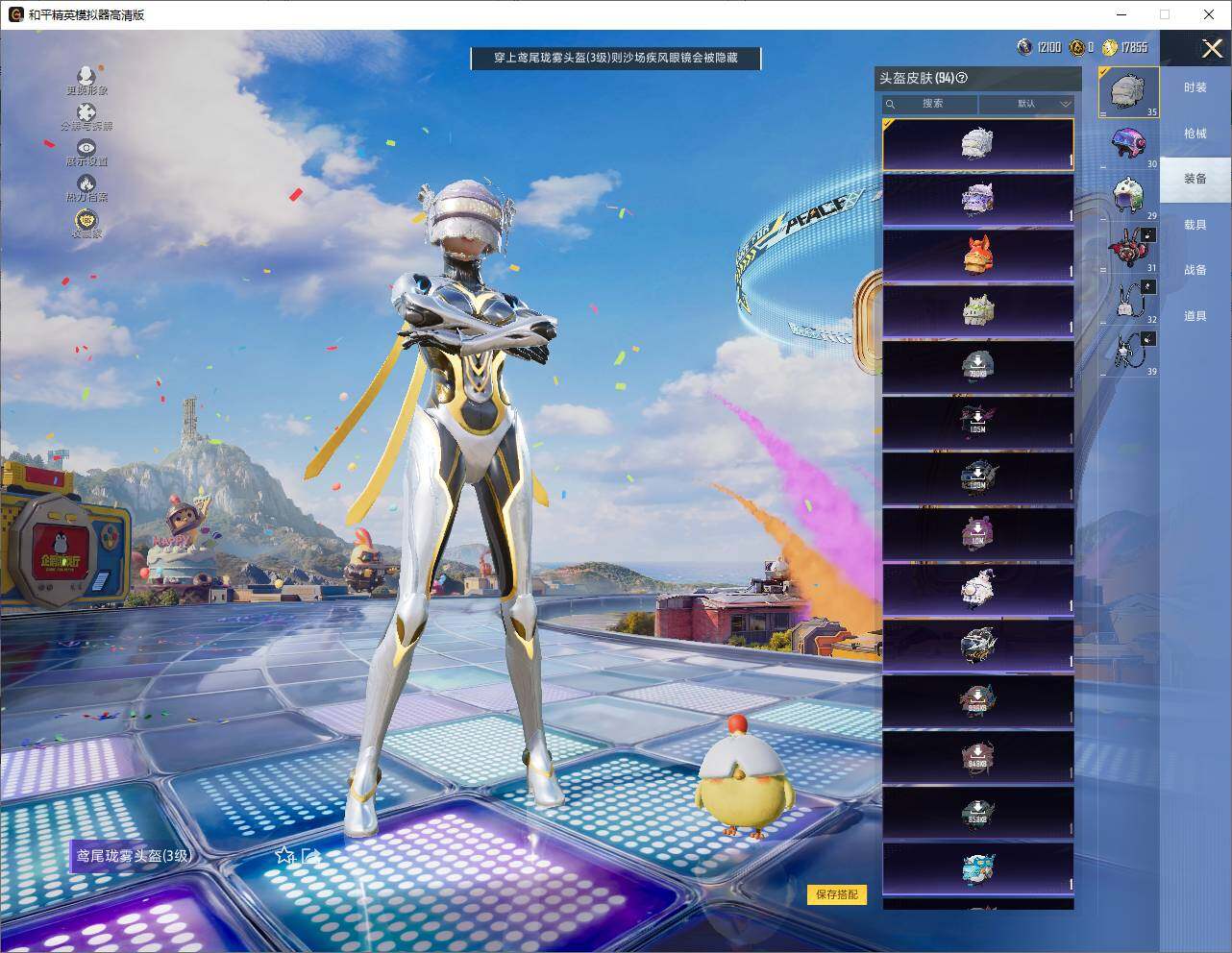This screenshot has width=1232, height=953.
Task: Select the red backpack category numbered 31
Action: click(1129, 249)
